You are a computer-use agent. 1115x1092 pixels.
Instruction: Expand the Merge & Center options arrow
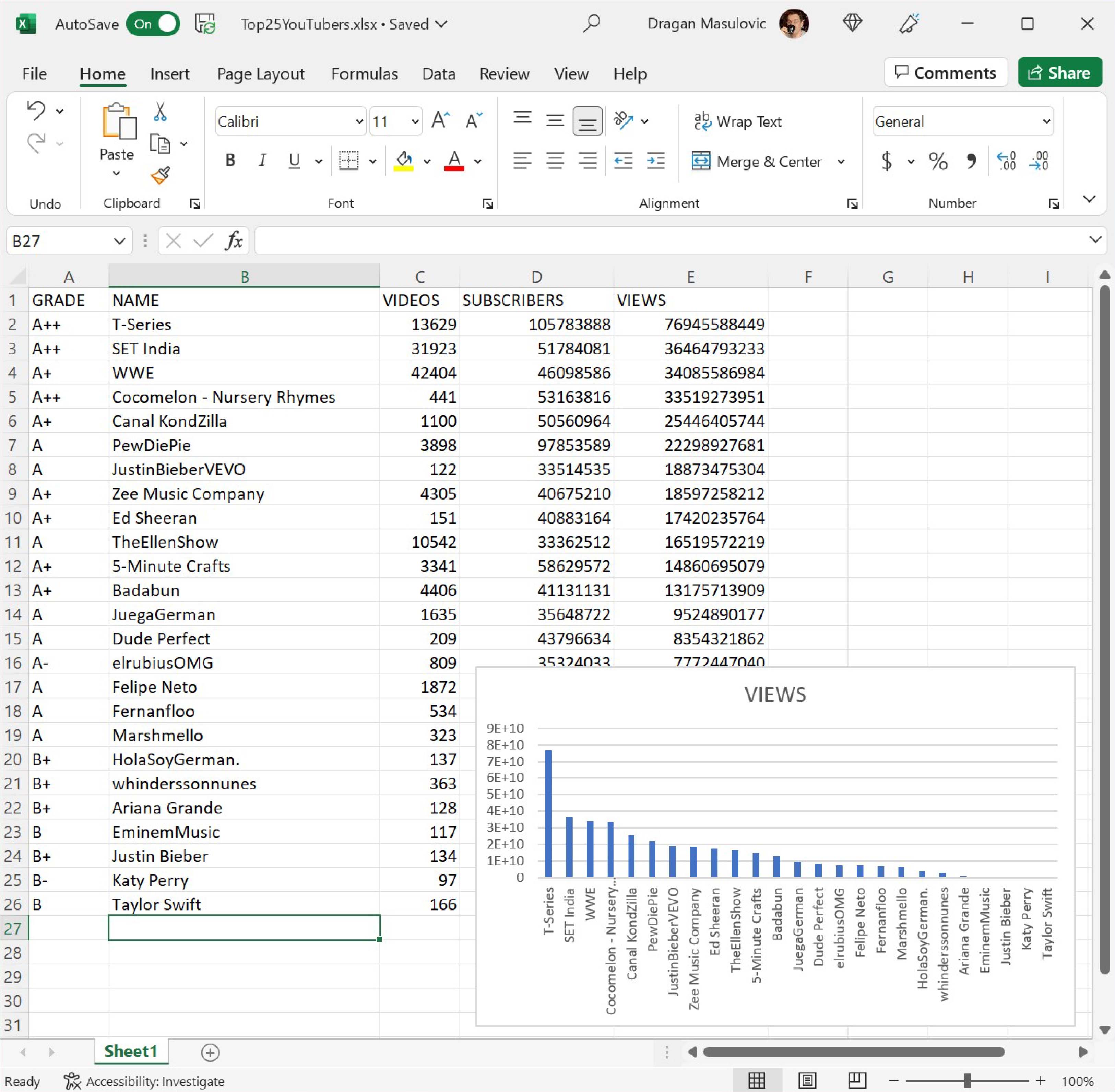coord(841,162)
